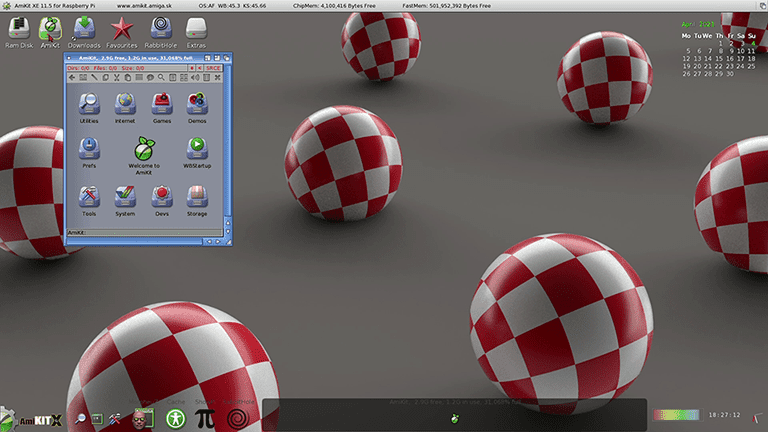Click the red dot button beside SRCE
Image resolution: width=768 pixels, height=432 pixels.
pyautogui.click(x=192, y=68)
